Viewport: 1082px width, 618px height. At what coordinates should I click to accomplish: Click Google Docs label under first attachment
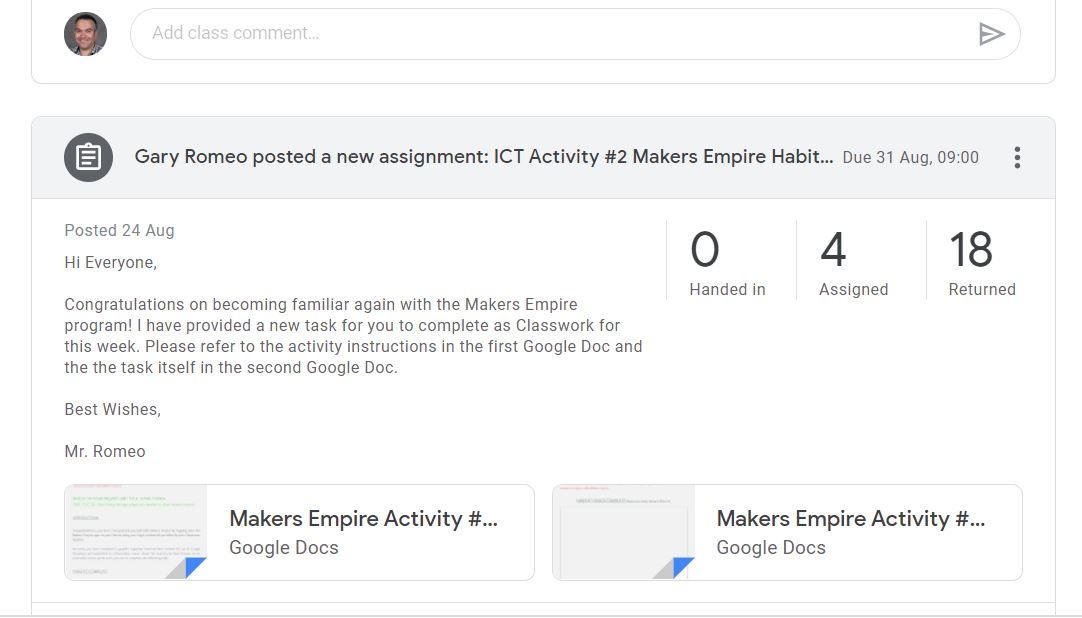click(284, 548)
